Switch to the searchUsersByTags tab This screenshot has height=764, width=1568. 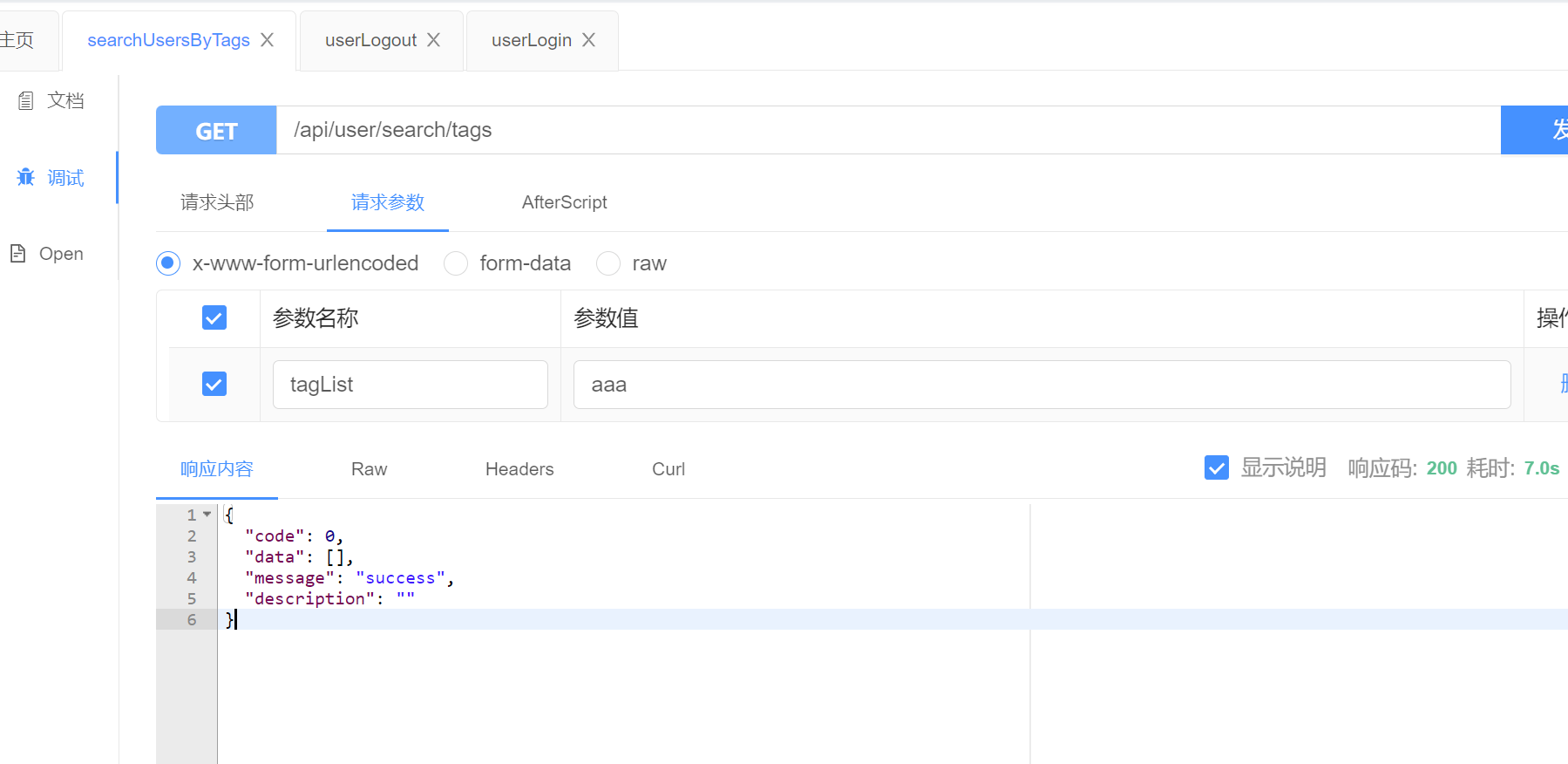[x=168, y=40]
